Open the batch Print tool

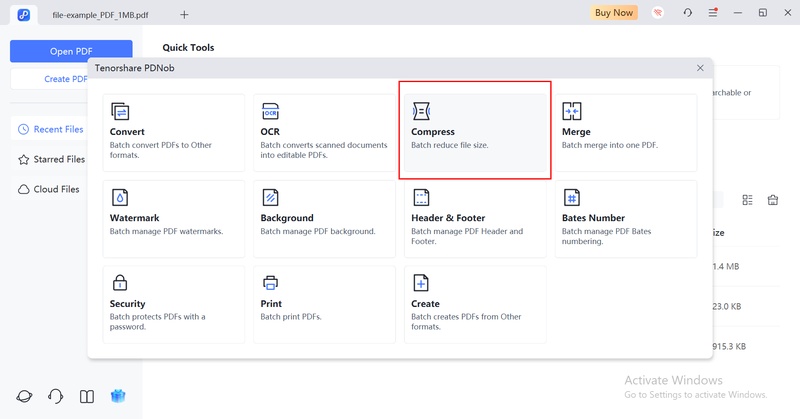[324, 304]
